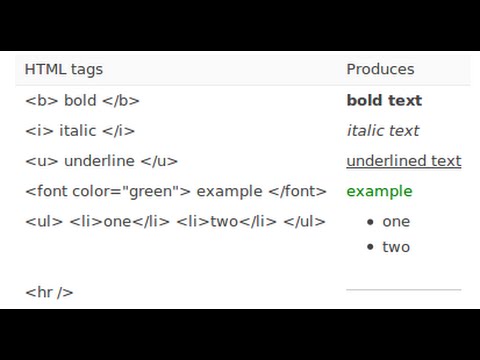Click the bullet dot before "one"
The height and width of the screenshot is (360, 480).
[370, 222]
